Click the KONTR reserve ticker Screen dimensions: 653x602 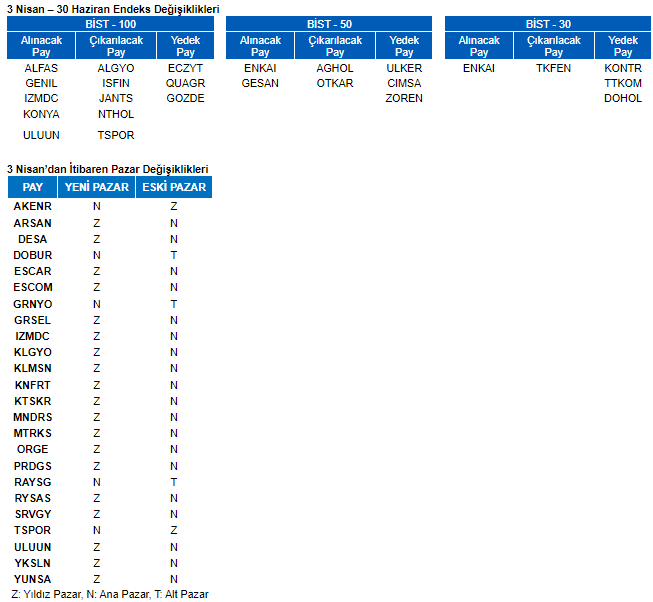[x=623, y=68]
